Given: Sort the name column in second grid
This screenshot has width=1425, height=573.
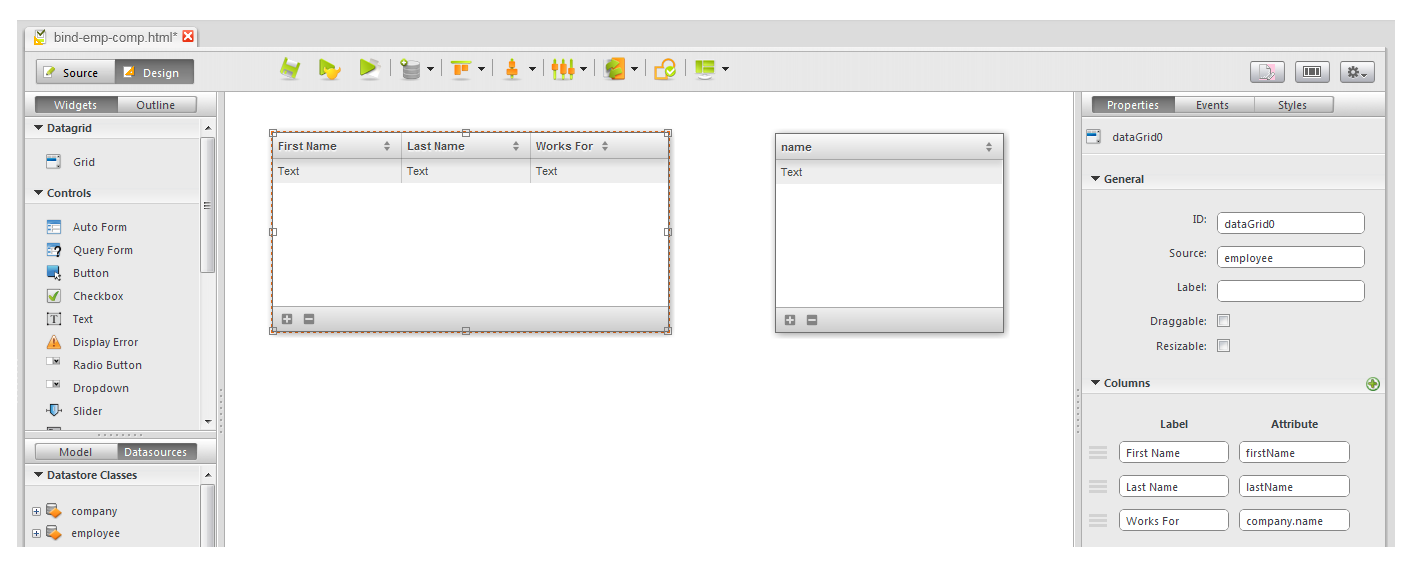Looking at the screenshot, I should [889, 147].
